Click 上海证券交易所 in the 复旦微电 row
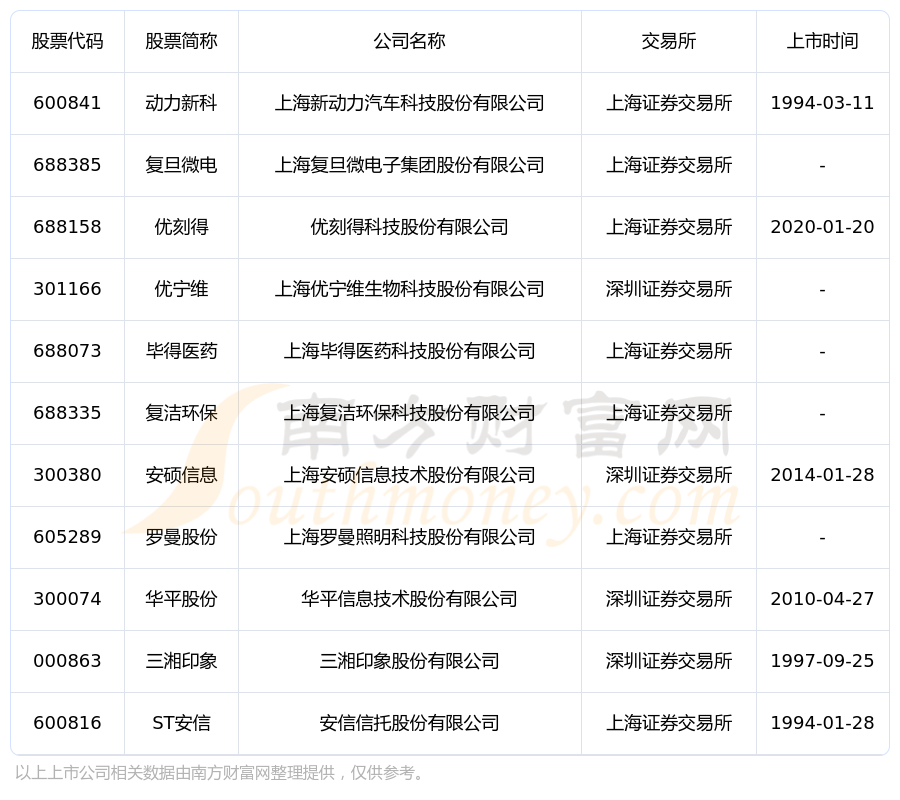 point(669,165)
